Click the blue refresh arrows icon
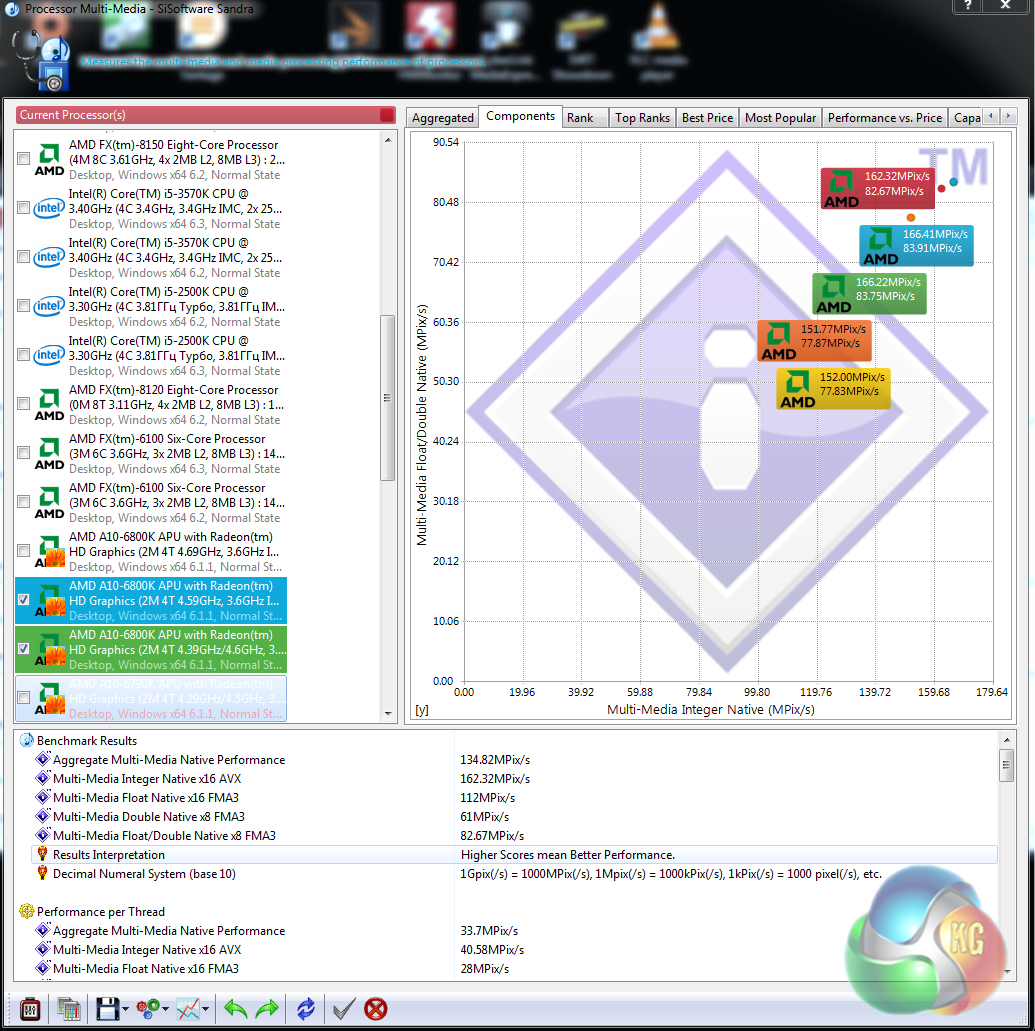This screenshot has height=1031, width=1035. (x=306, y=1009)
